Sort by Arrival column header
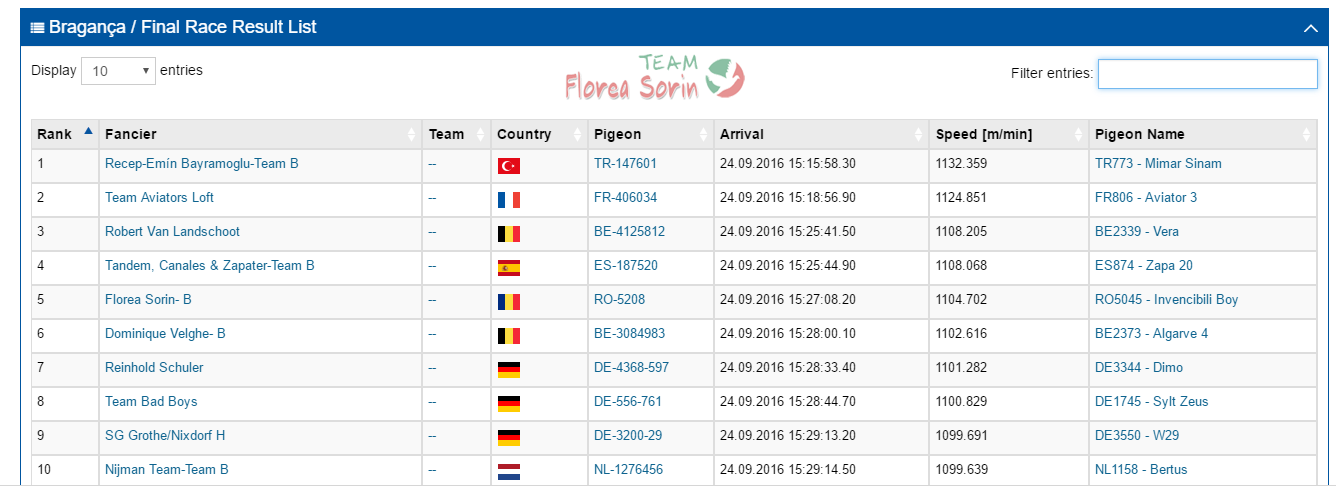The height and width of the screenshot is (486, 1336). click(821, 134)
